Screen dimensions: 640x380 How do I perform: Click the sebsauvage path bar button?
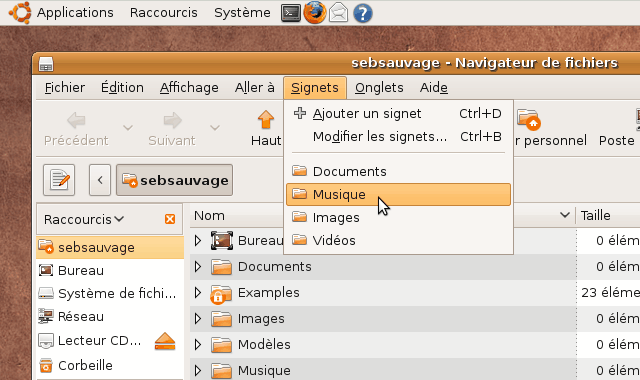click(175, 180)
